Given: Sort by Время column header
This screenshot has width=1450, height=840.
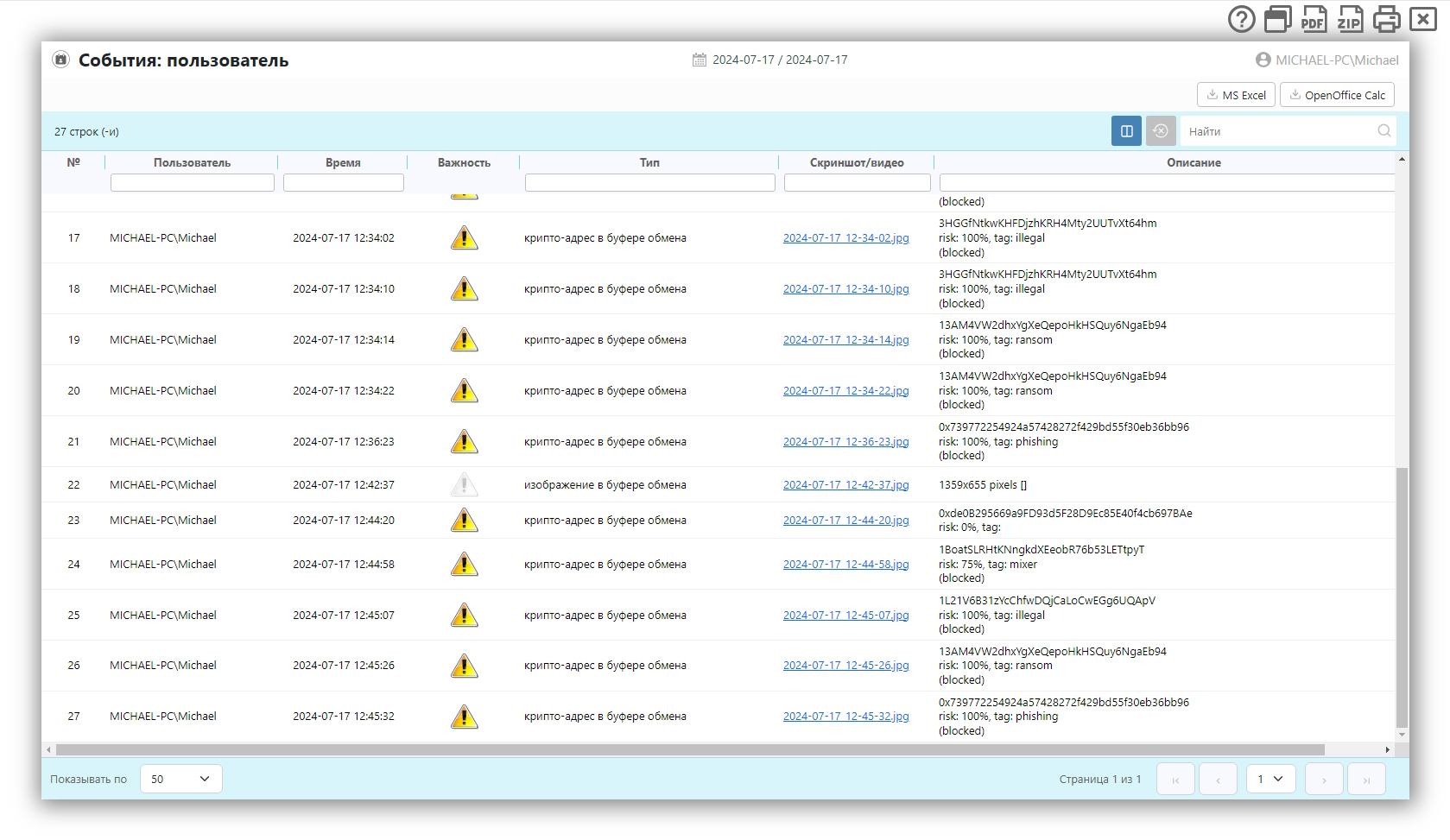Looking at the screenshot, I should [x=343, y=162].
